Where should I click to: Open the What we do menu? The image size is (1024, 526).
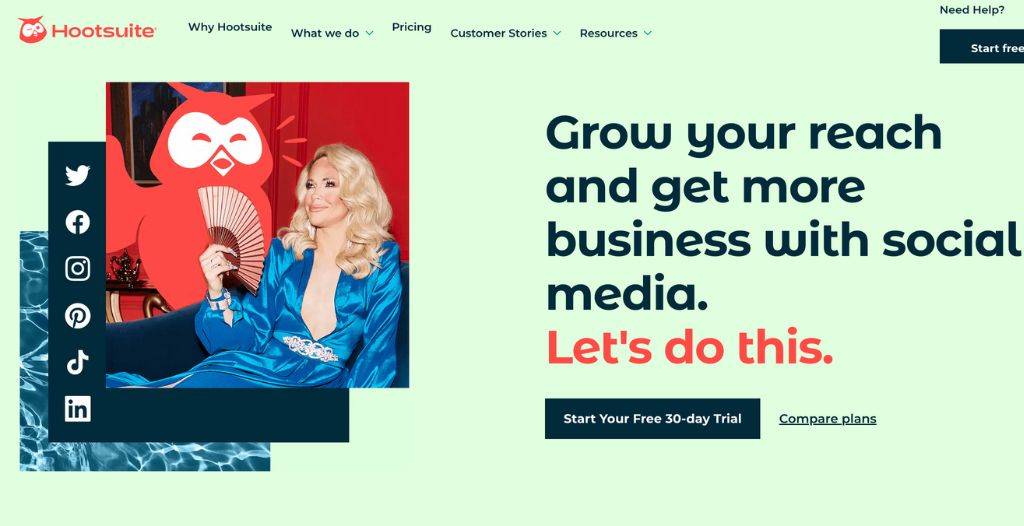(325, 33)
